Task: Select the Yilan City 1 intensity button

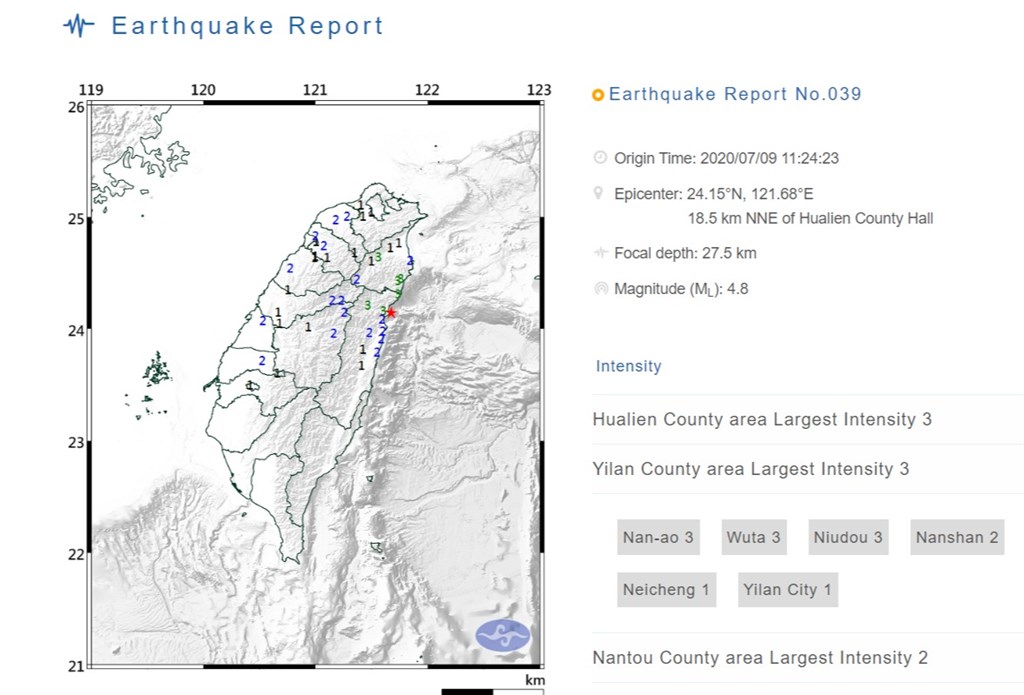Action: pos(787,589)
